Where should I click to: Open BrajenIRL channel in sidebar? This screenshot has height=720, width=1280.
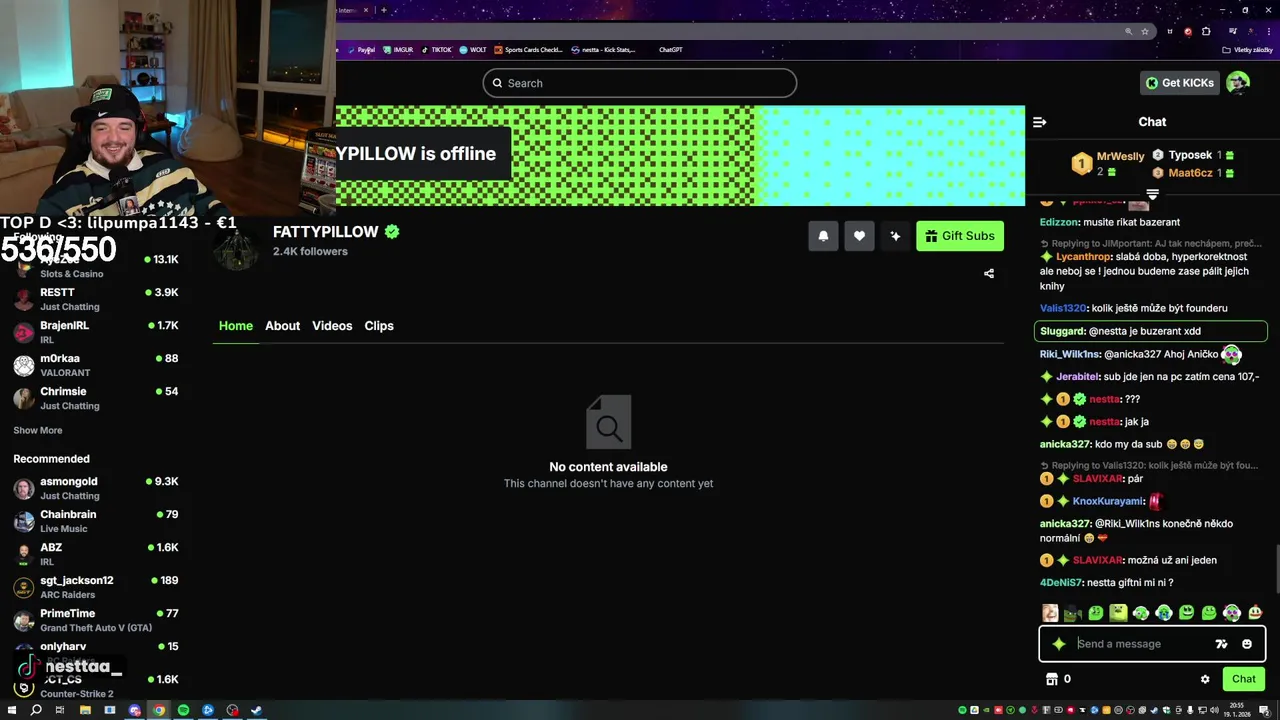click(x=97, y=332)
